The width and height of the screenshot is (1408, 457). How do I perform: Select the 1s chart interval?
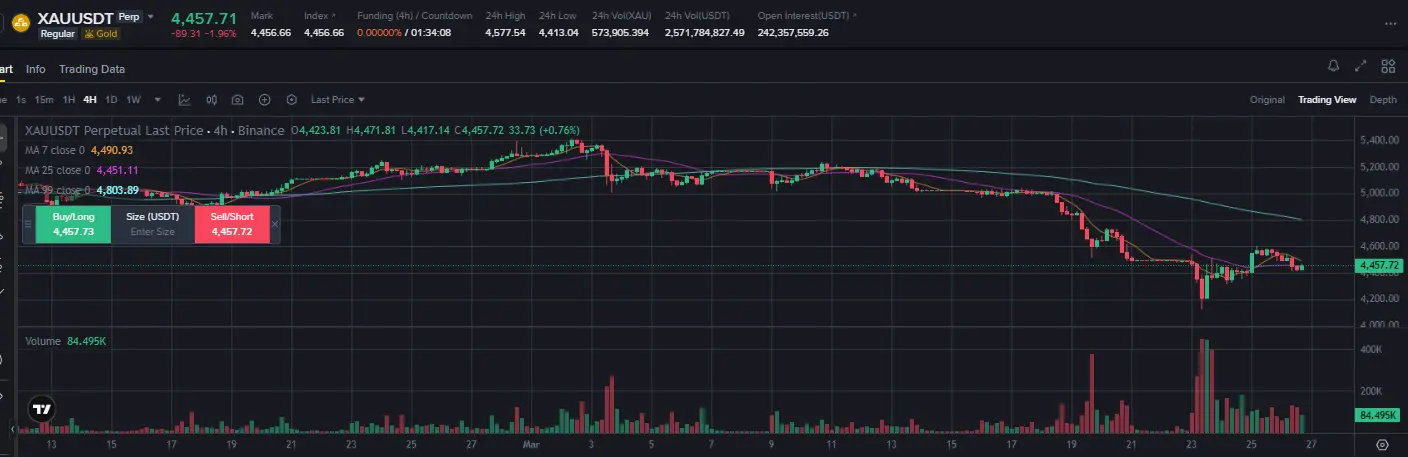click(x=21, y=100)
